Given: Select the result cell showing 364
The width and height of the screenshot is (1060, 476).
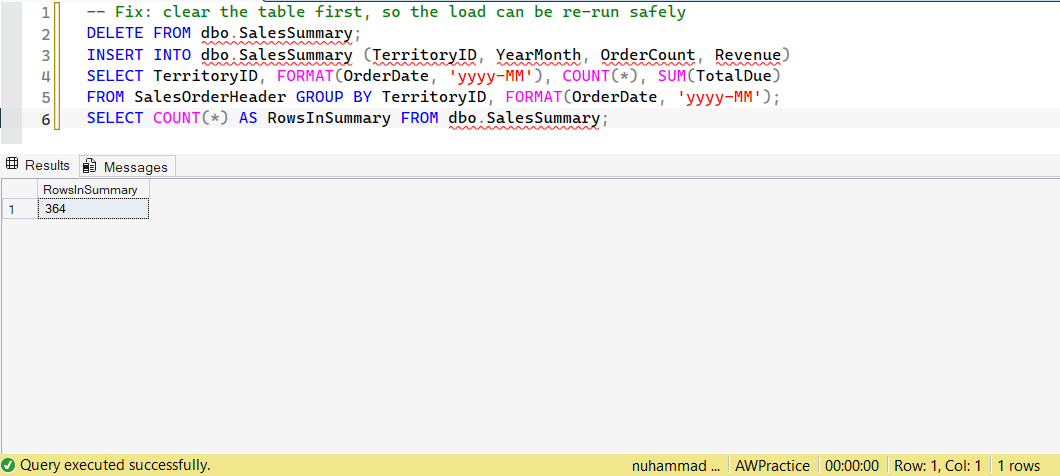Looking at the screenshot, I should pyautogui.click(x=94, y=210).
